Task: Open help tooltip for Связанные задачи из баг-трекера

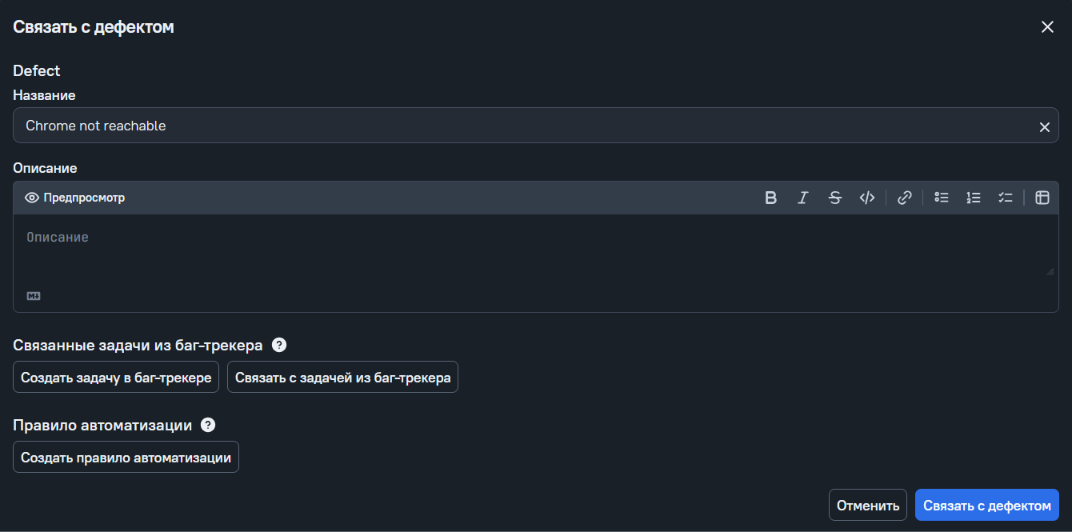Action: click(x=279, y=345)
